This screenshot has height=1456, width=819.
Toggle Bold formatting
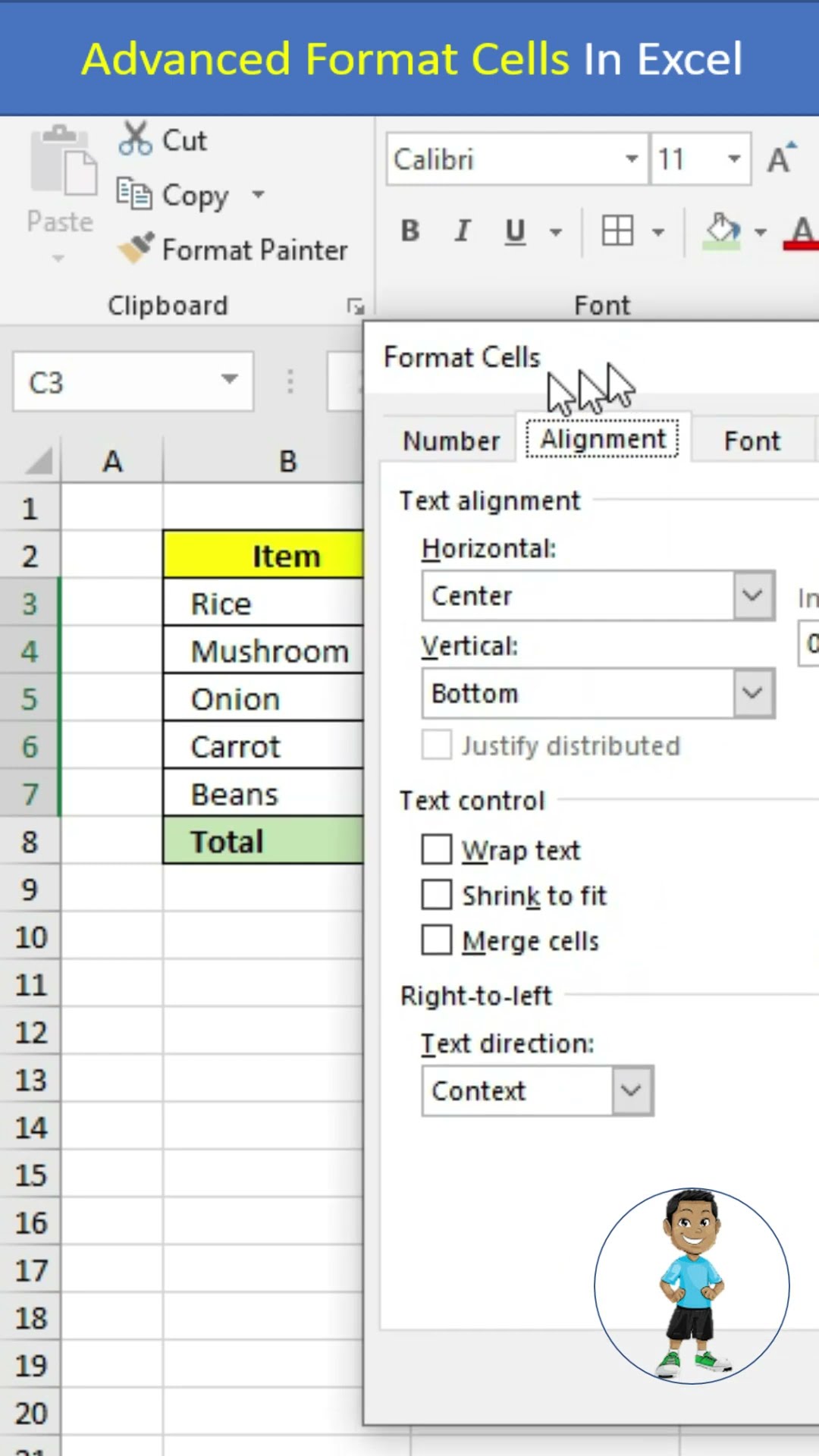point(410,231)
